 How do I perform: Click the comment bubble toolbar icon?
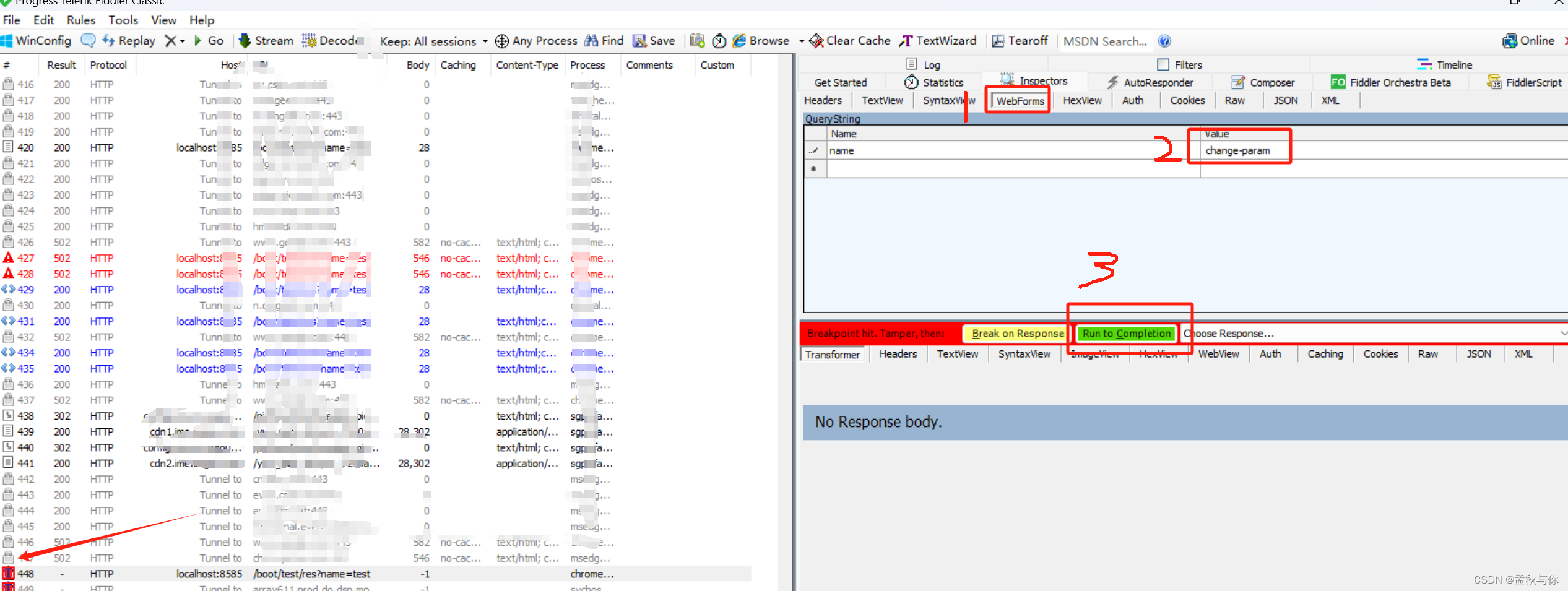click(x=89, y=41)
